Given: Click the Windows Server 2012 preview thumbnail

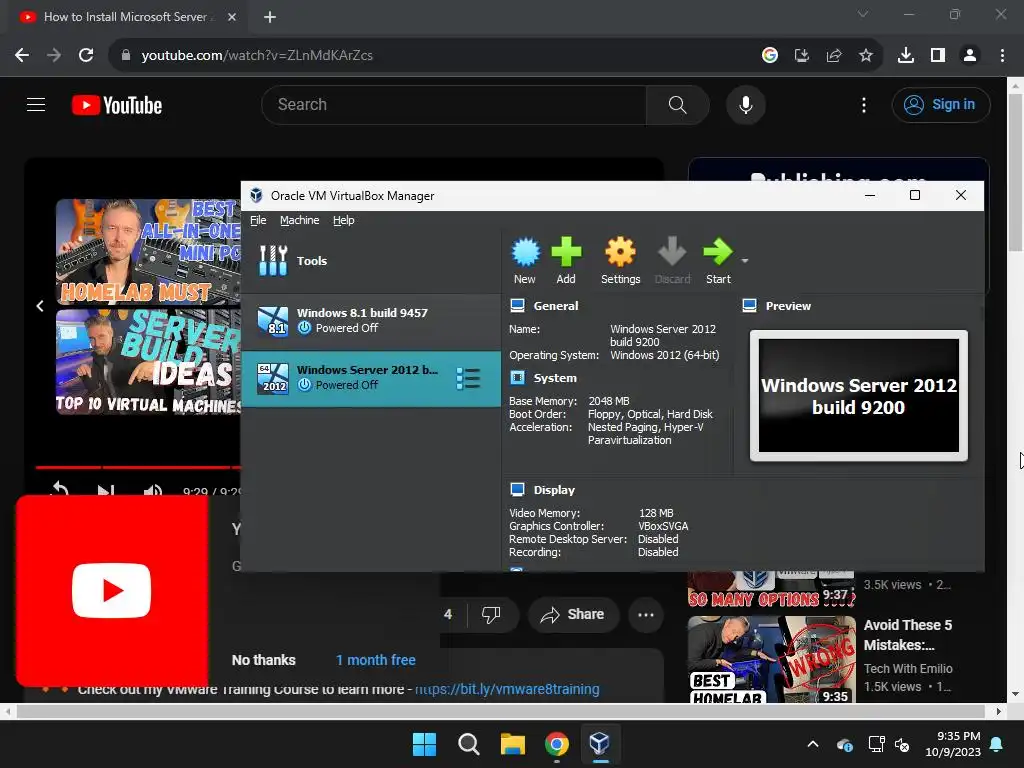Looking at the screenshot, I should coord(859,396).
